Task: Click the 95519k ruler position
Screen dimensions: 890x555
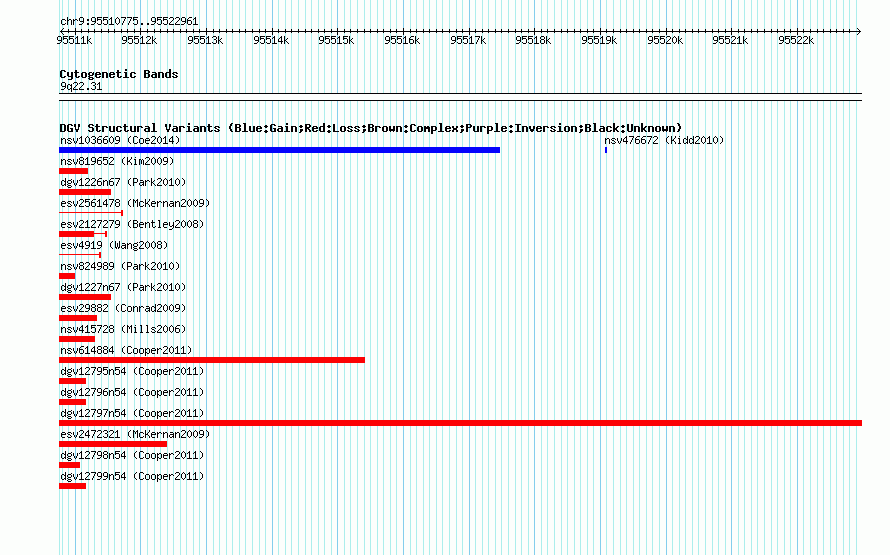Action: (x=599, y=40)
